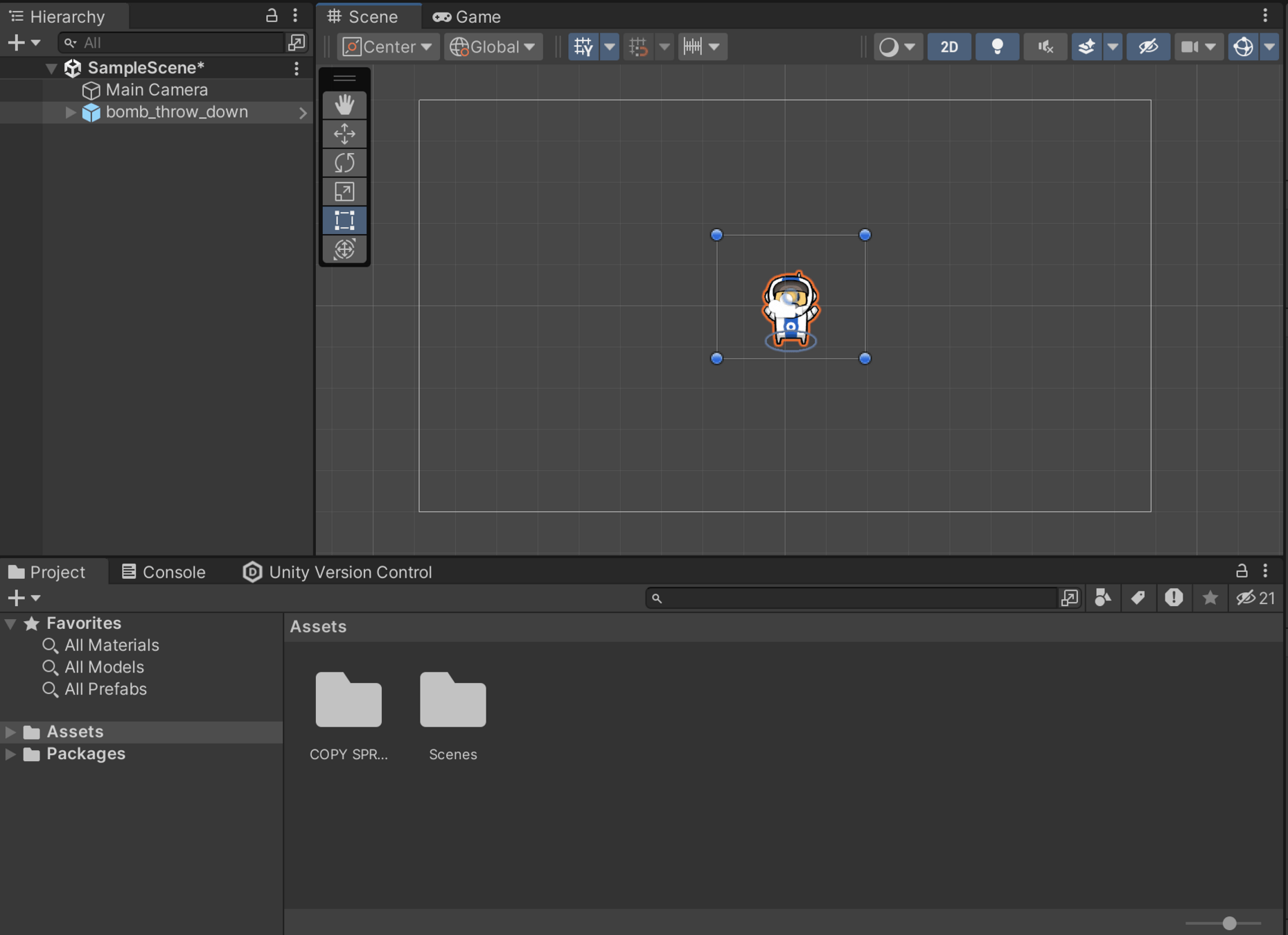Expand the Packages folder in tree

(10, 754)
